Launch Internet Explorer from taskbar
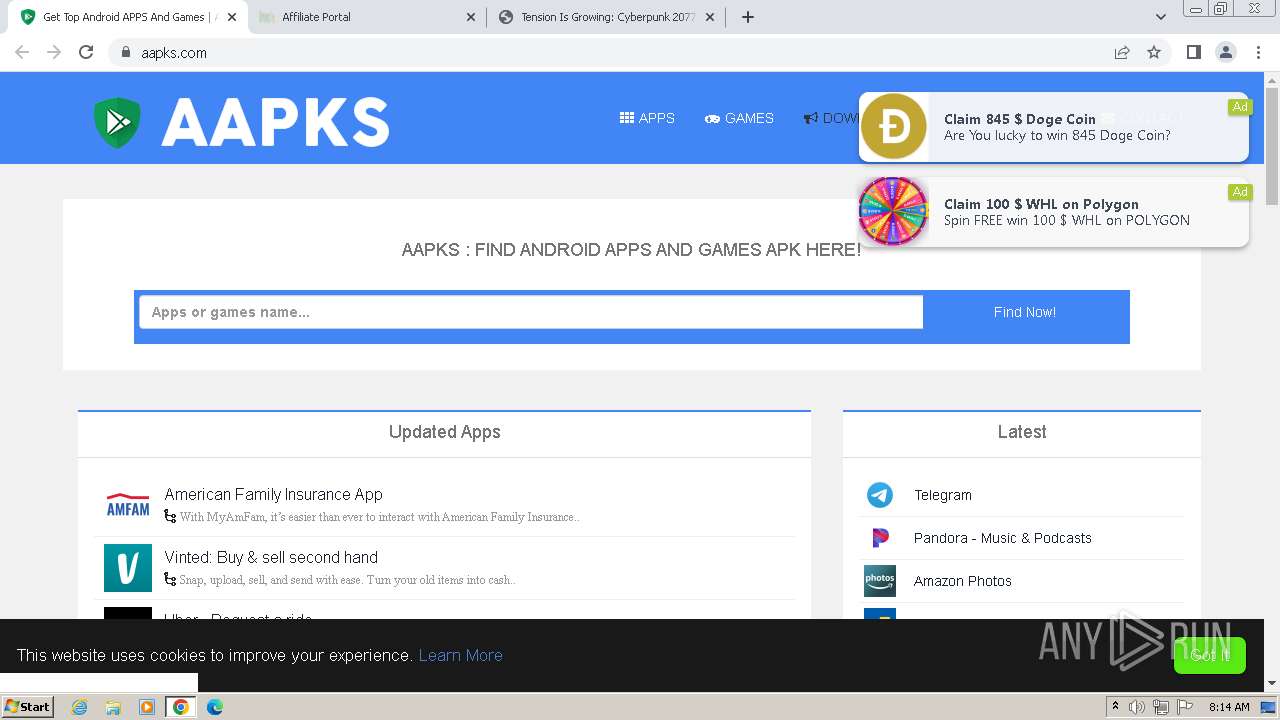The height and width of the screenshot is (720, 1280). 79,707
